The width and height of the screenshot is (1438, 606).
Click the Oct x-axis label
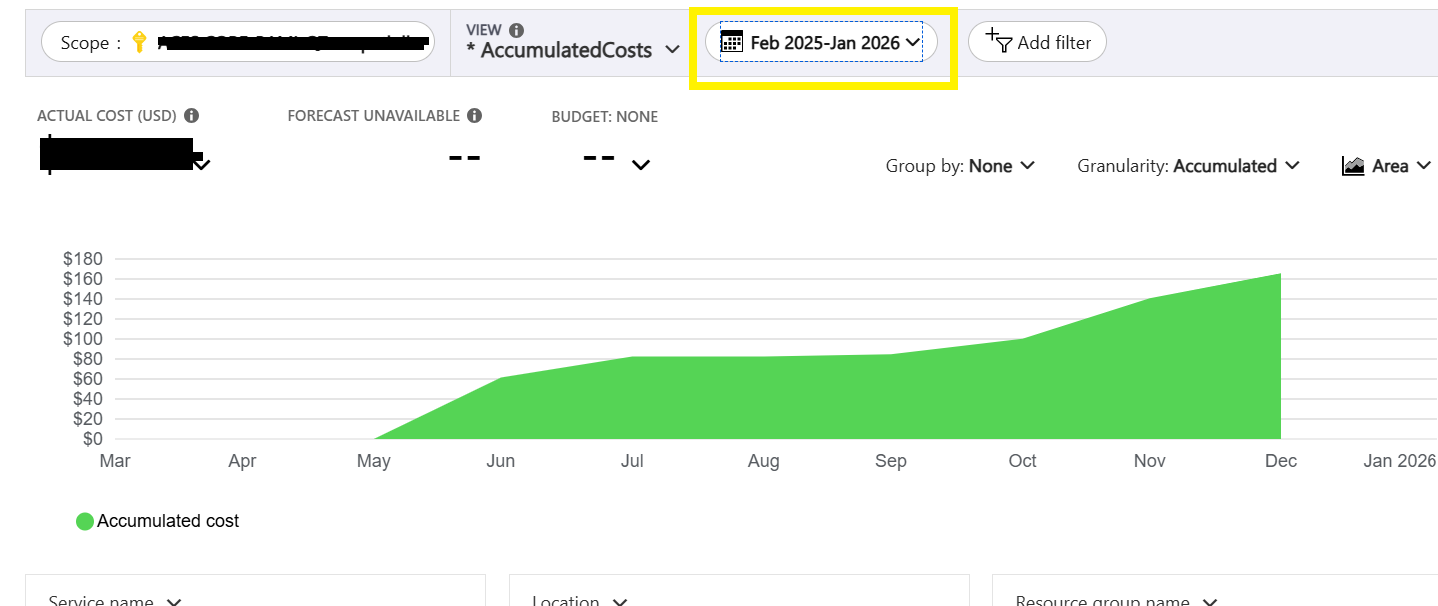click(x=1023, y=461)
